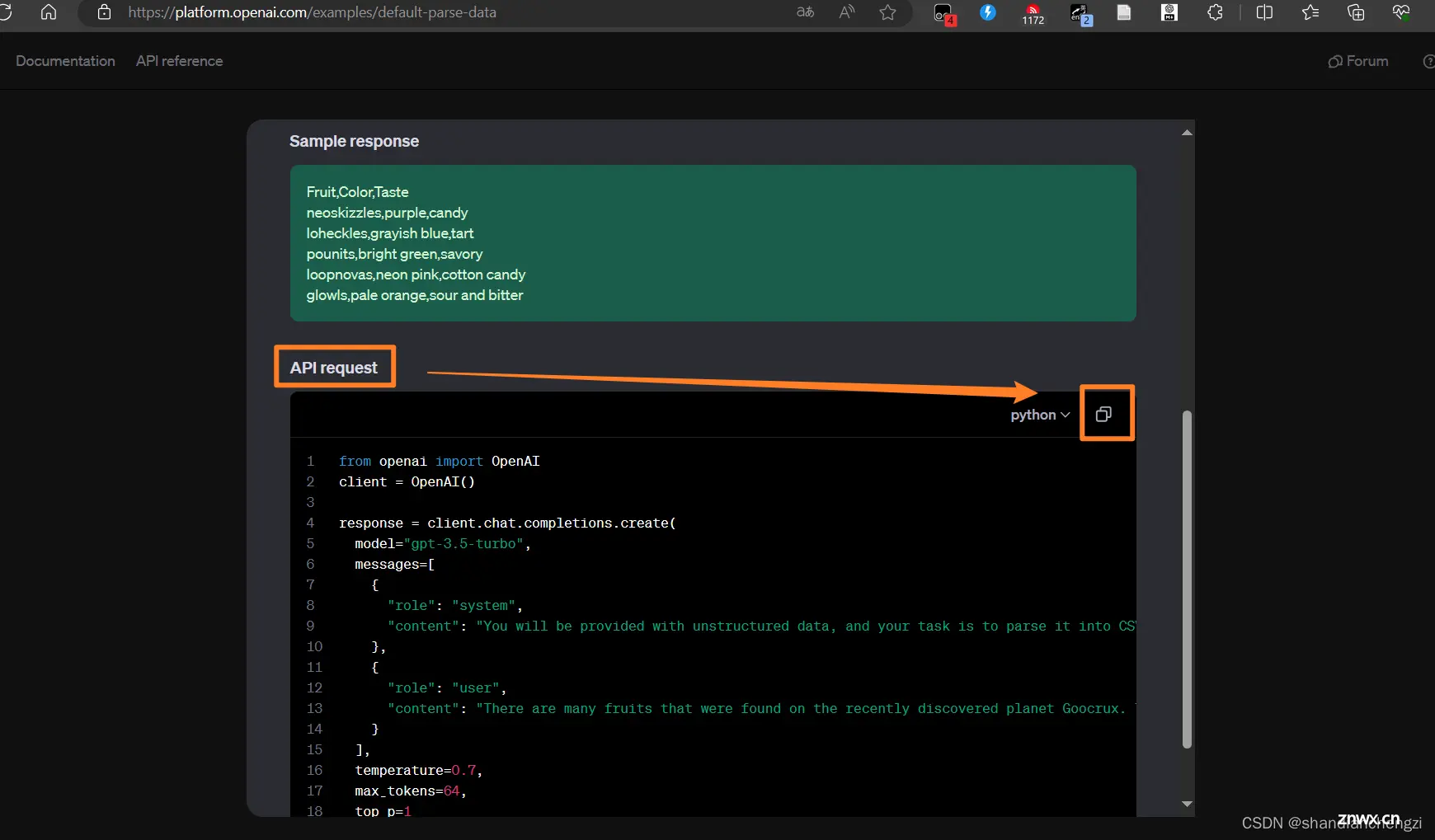Click the panel's vertical scrollbar thumb
The height and width of the screenshot is (840, 1435).
(1187, 579)
